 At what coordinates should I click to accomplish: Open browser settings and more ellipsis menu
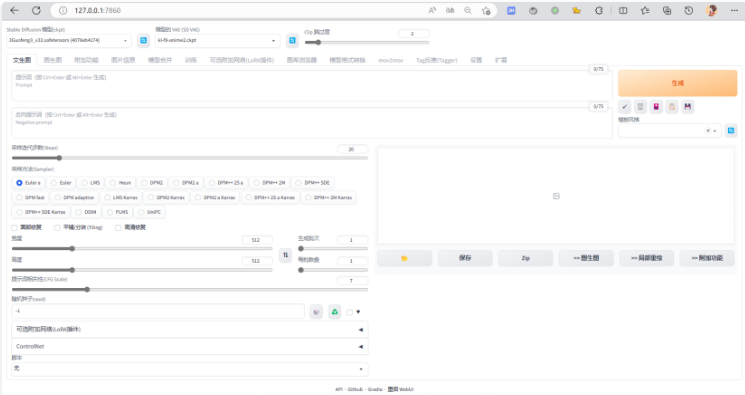734,10
